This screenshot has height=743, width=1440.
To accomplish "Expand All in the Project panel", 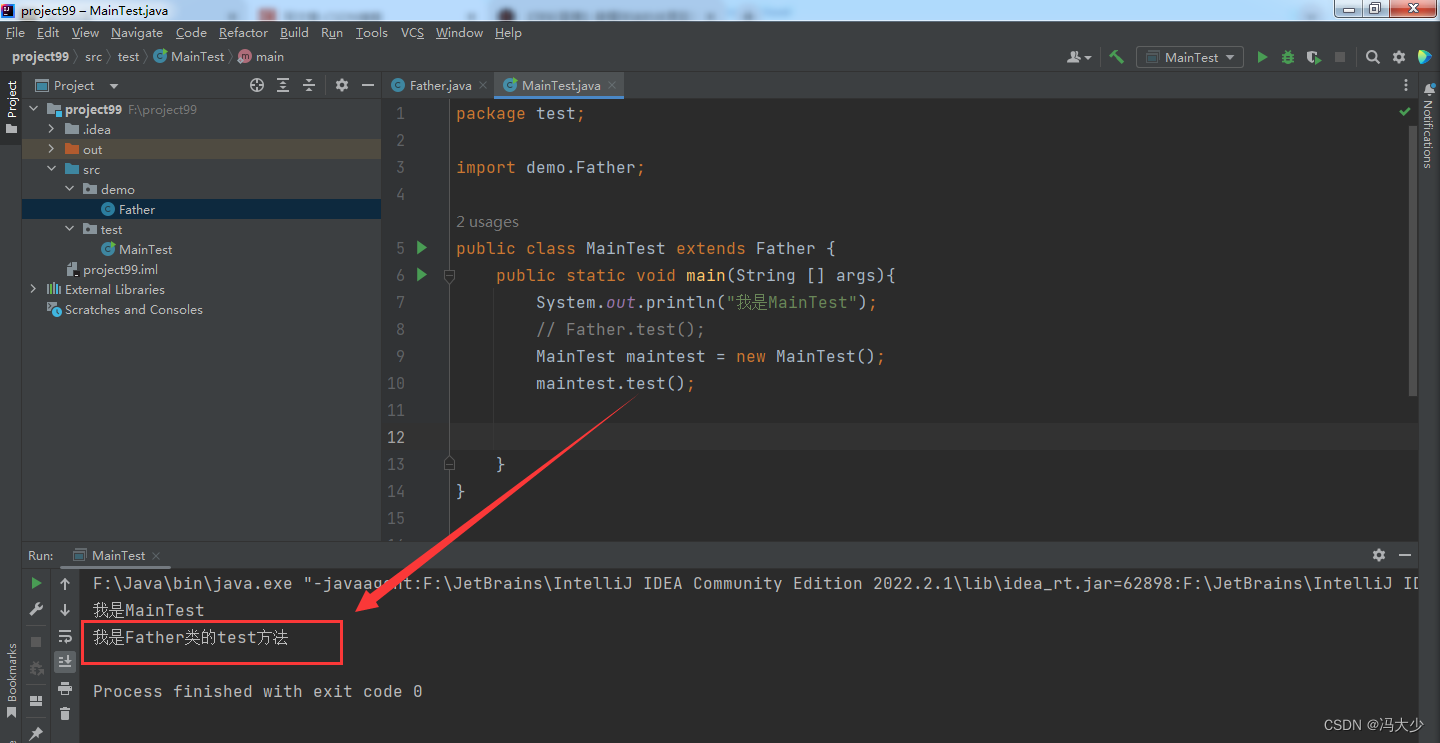I will point(283,85).
